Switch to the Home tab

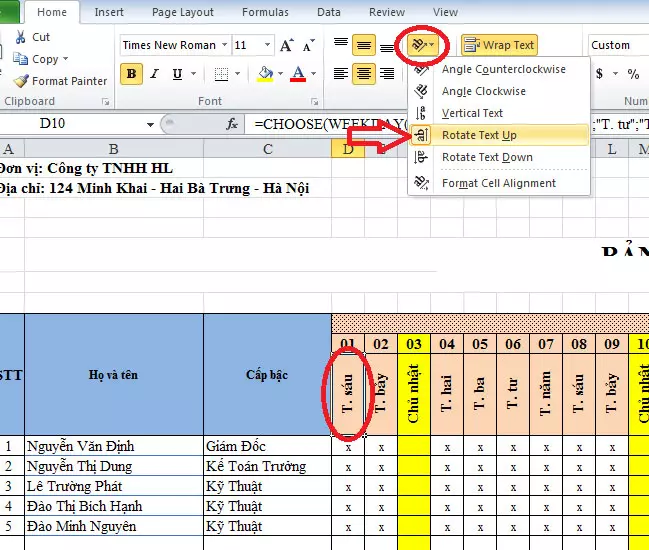(x=52, y=12)
